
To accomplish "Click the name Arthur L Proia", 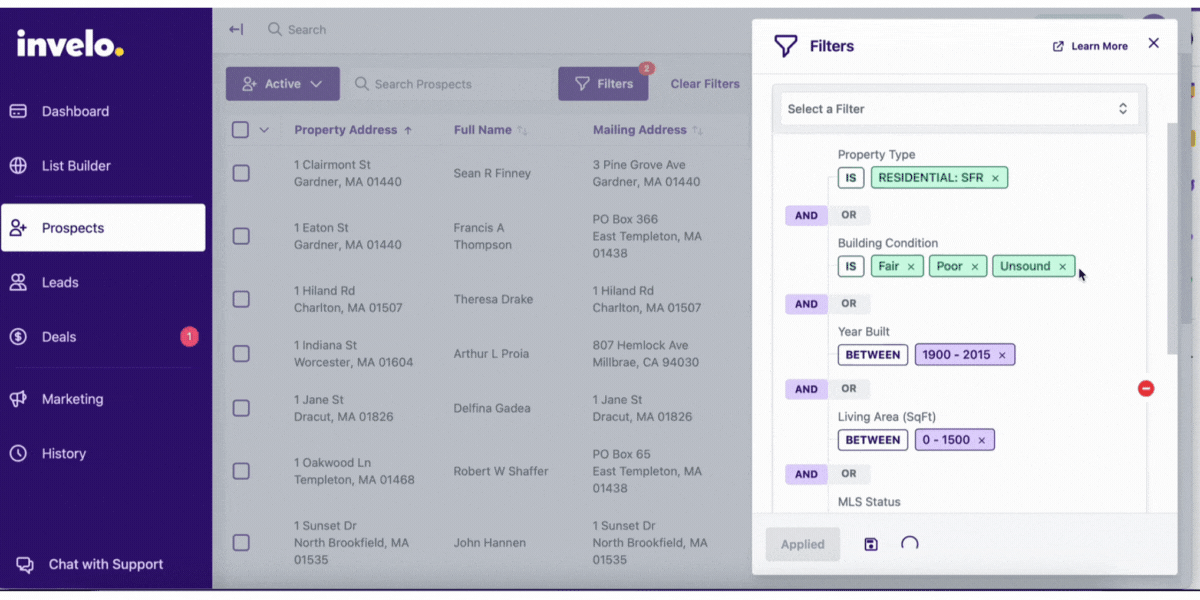I will pyautogui.click(x=491, y=354).
